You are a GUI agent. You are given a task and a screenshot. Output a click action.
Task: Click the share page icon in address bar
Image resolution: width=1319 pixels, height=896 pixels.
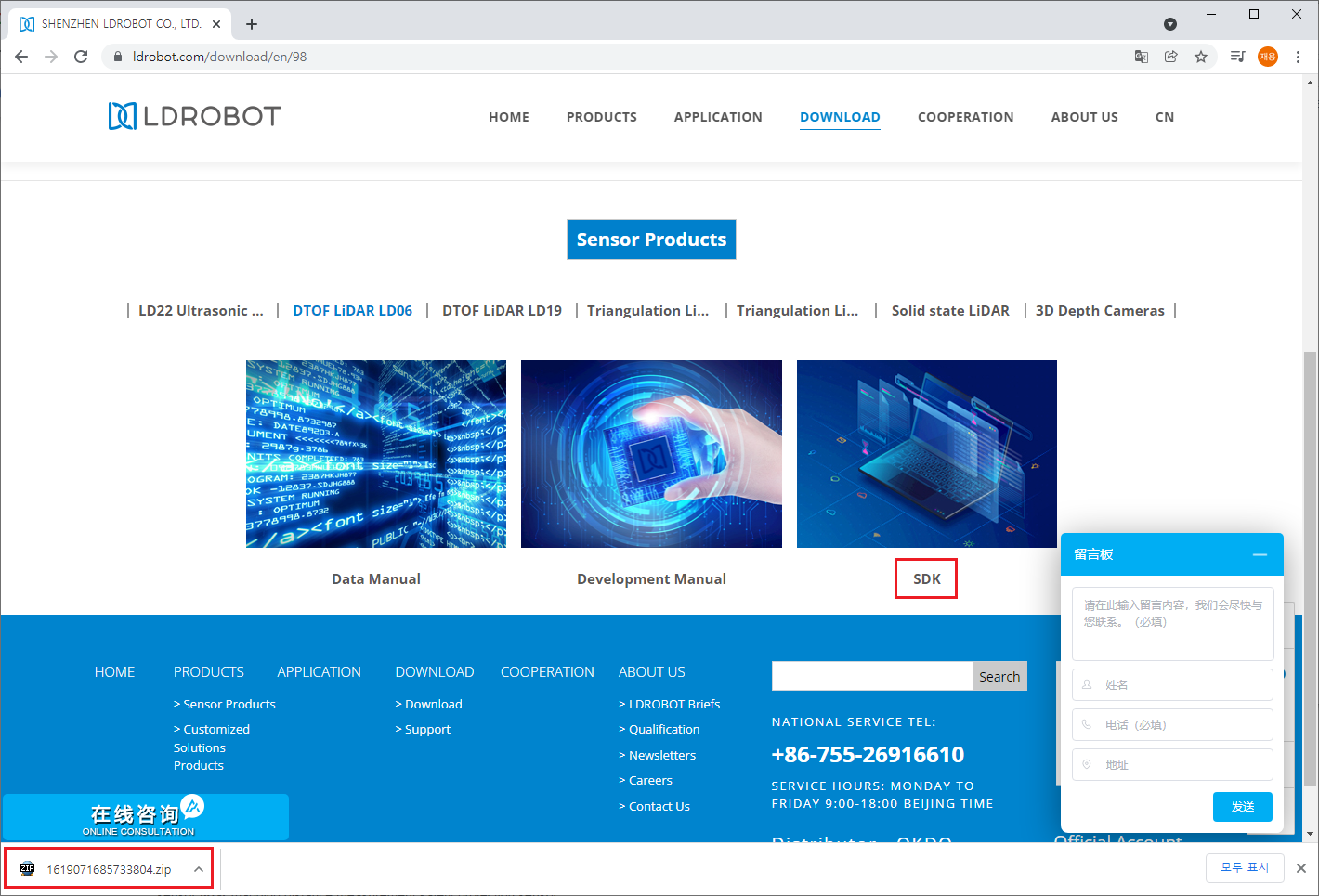tap(1171, 57)
